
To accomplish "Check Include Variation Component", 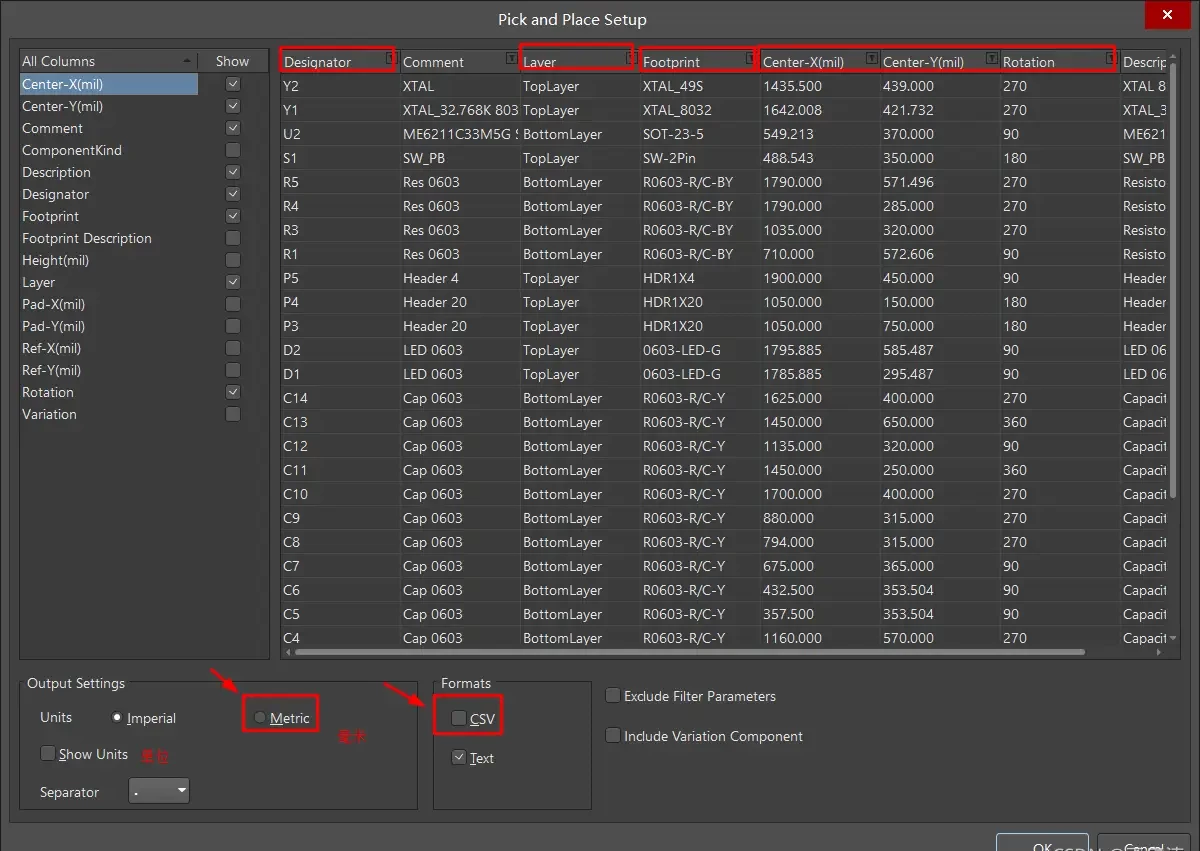I will point(613,736).
